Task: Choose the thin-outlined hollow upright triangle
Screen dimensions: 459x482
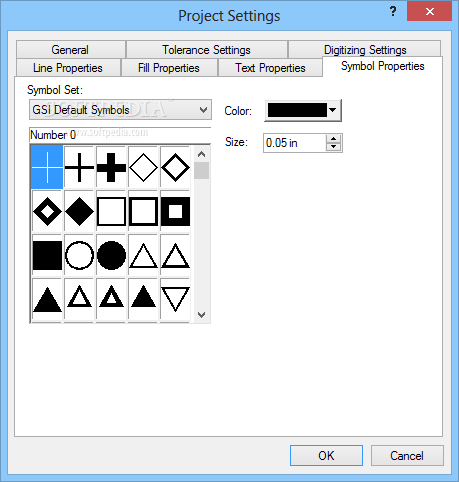Action: point(143,255)
